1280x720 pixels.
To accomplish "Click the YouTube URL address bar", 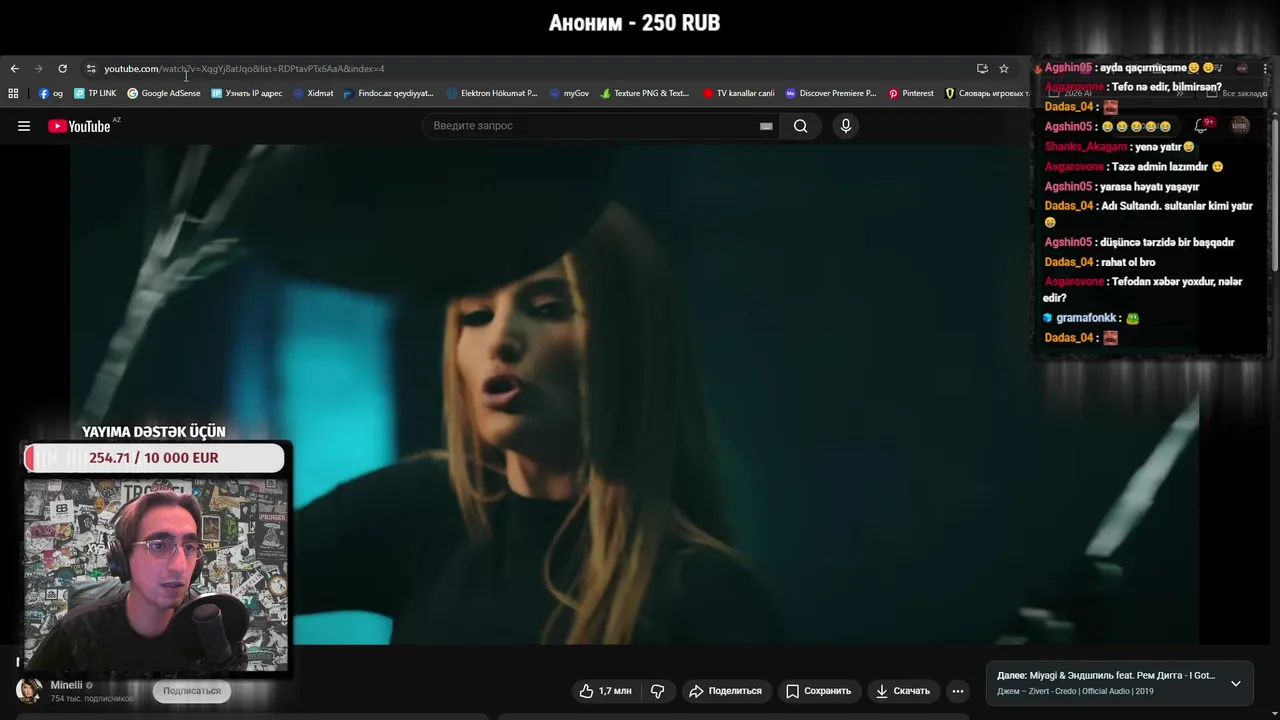I will (x=530, y=69).
